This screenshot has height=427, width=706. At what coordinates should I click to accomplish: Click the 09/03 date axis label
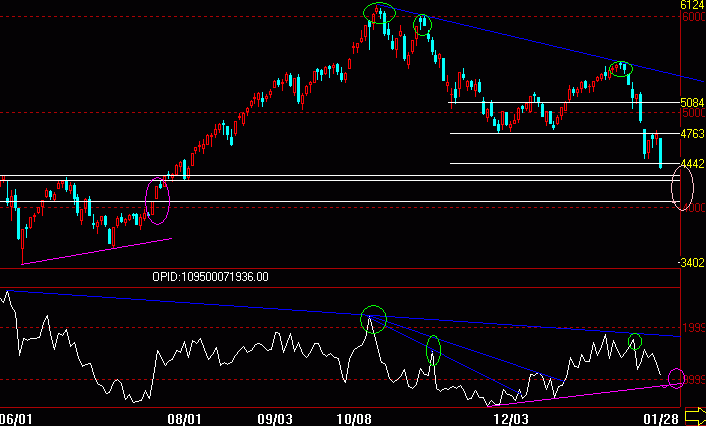(x=277, y=419)
